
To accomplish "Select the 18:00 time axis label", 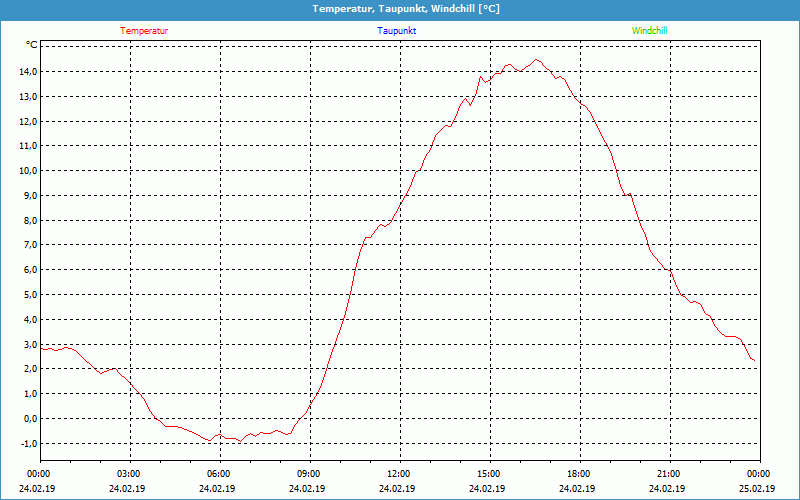I will coord(578,474).
